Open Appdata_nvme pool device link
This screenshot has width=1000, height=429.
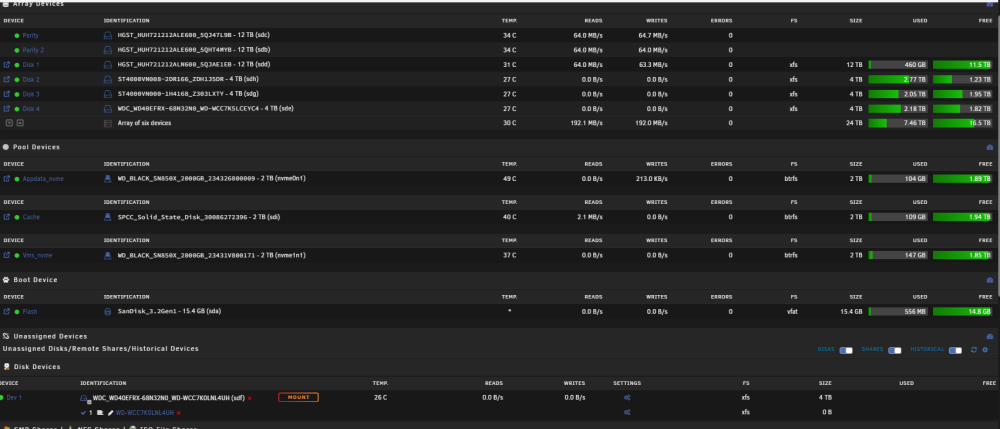coord(43,179)
